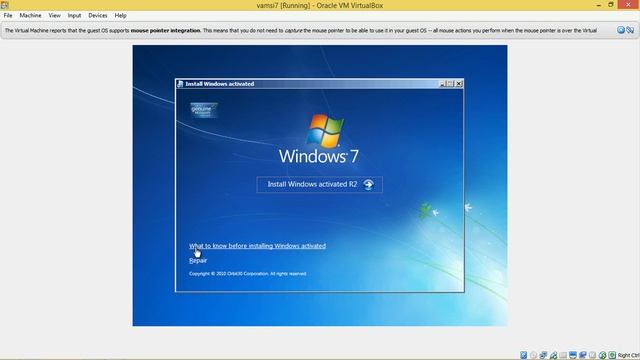Click hard disk activity status icon
The height and width of the screenshot is (360, 640).
click(523, 355)
